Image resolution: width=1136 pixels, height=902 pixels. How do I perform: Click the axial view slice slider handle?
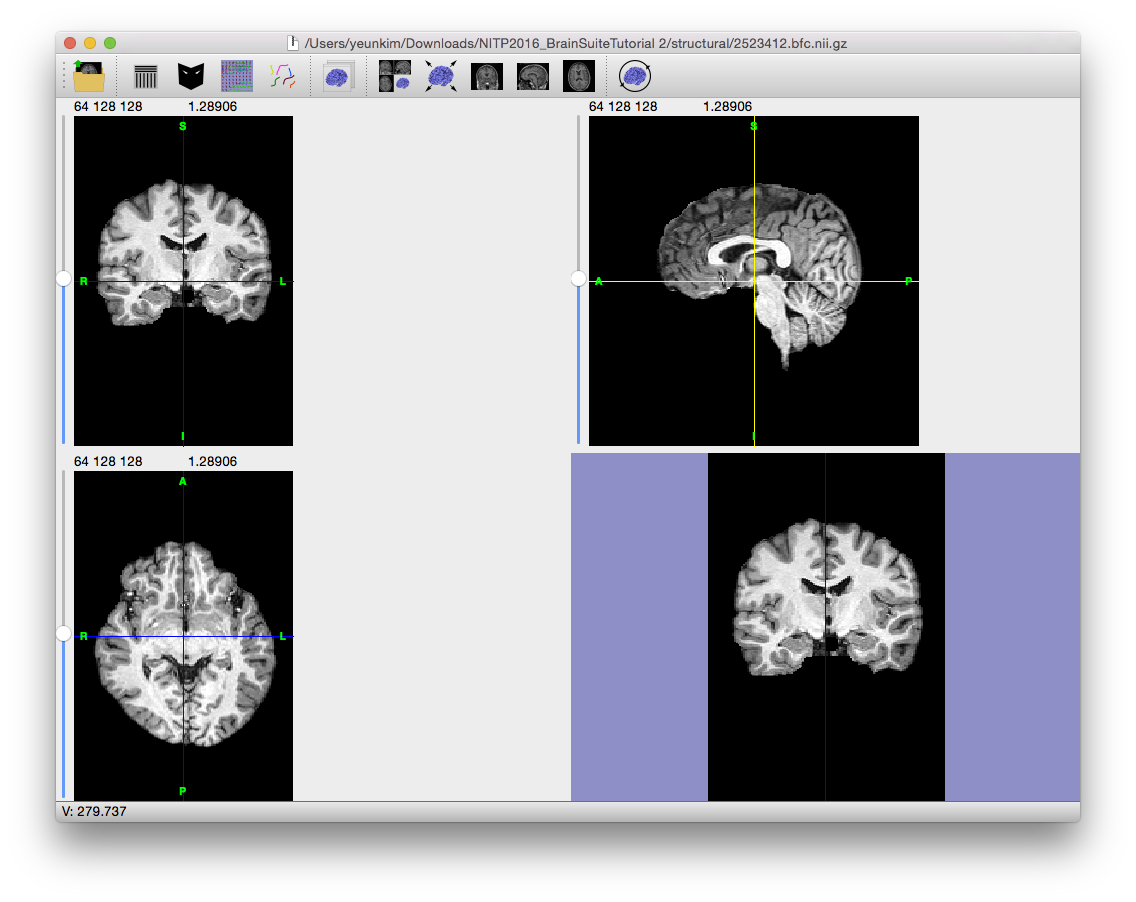click(x=64, y=634)
